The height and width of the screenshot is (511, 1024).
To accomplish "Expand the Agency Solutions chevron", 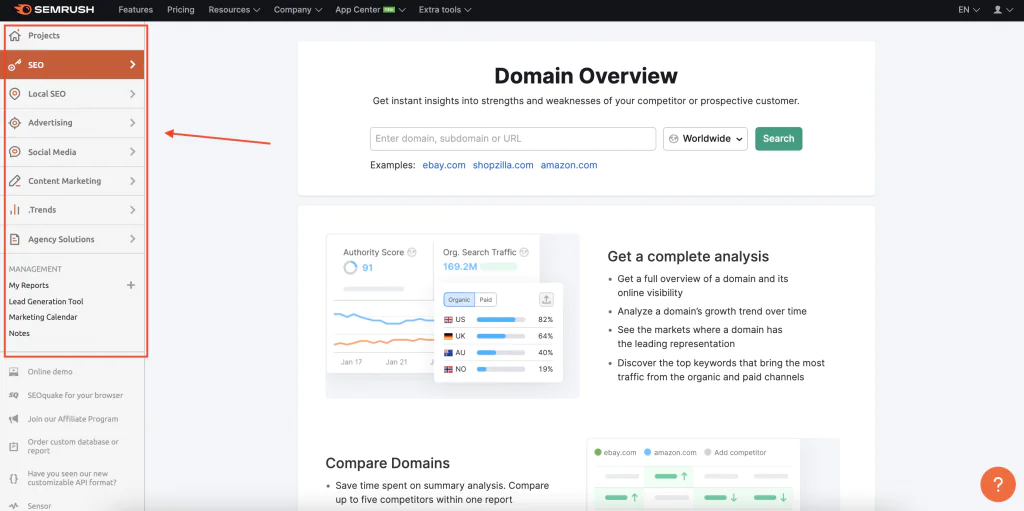I will 133,239.
